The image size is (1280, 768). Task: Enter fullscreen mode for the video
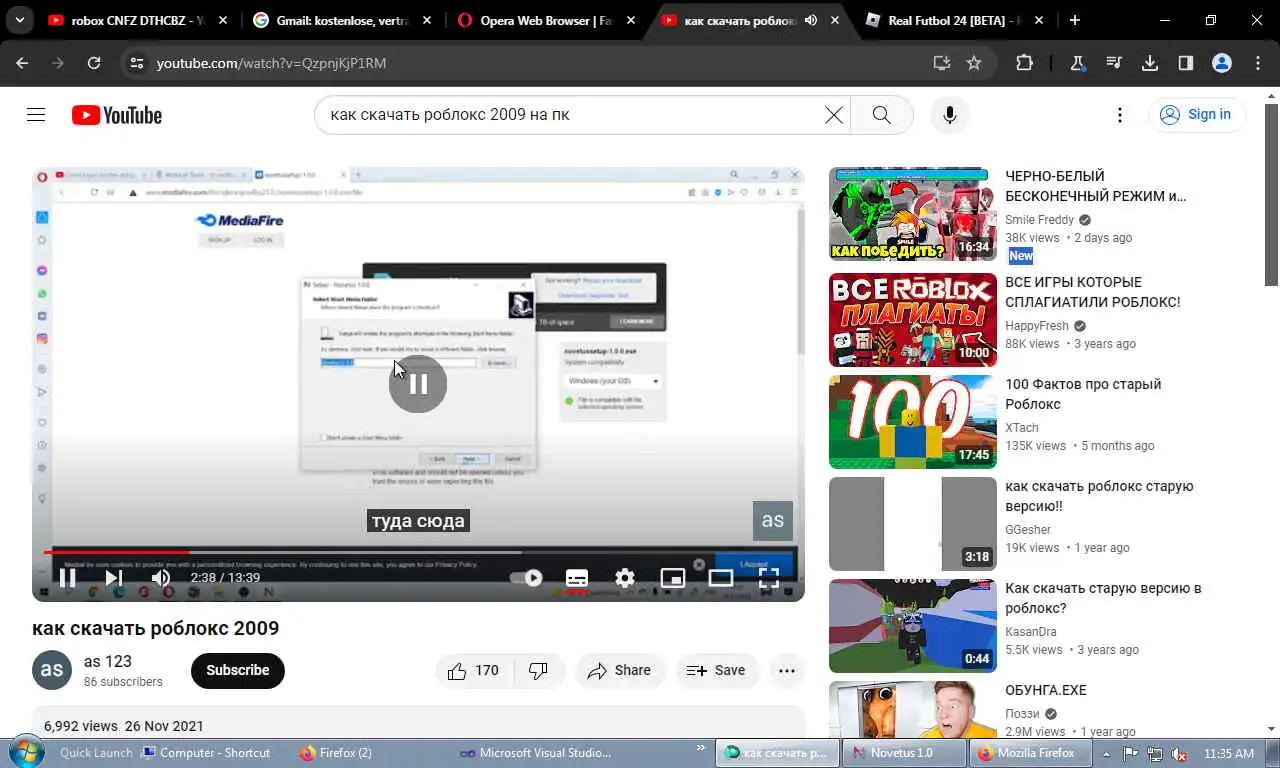pyautogui.click(x=768, y=577)
